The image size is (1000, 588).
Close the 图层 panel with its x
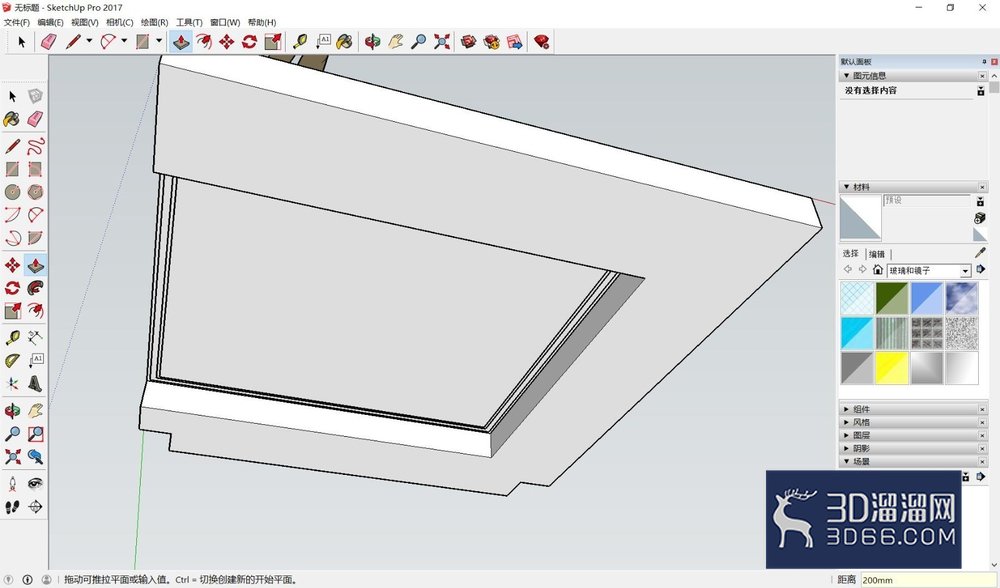click(982, 436)
